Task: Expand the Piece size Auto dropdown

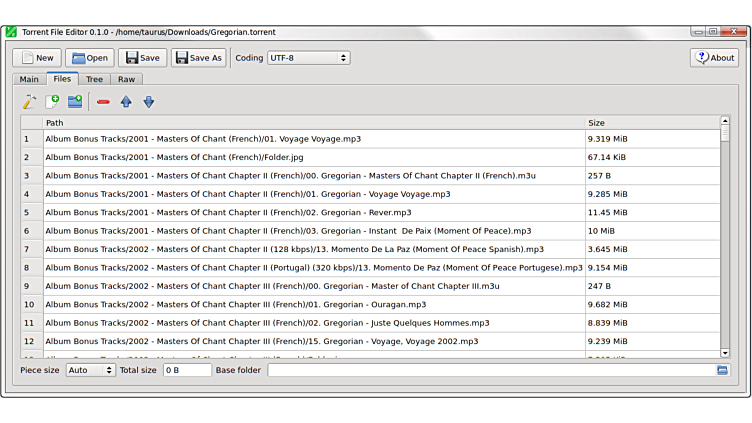Action: tap(91, 370)
